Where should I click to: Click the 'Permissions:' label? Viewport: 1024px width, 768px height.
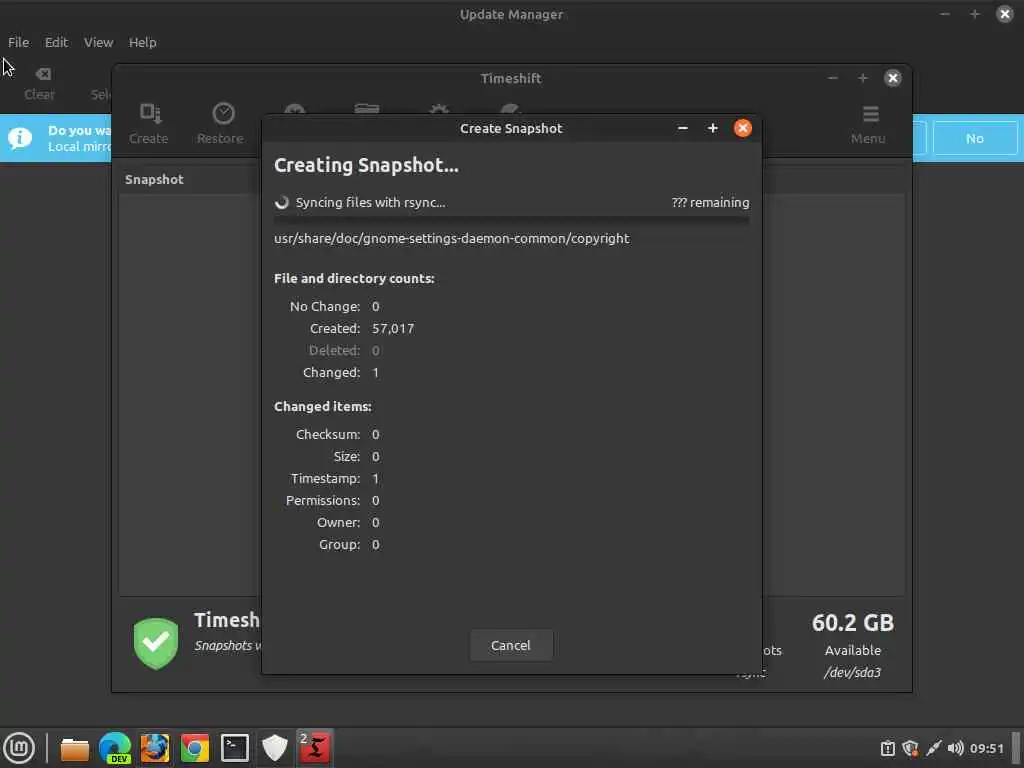click(x=323, y=500)
